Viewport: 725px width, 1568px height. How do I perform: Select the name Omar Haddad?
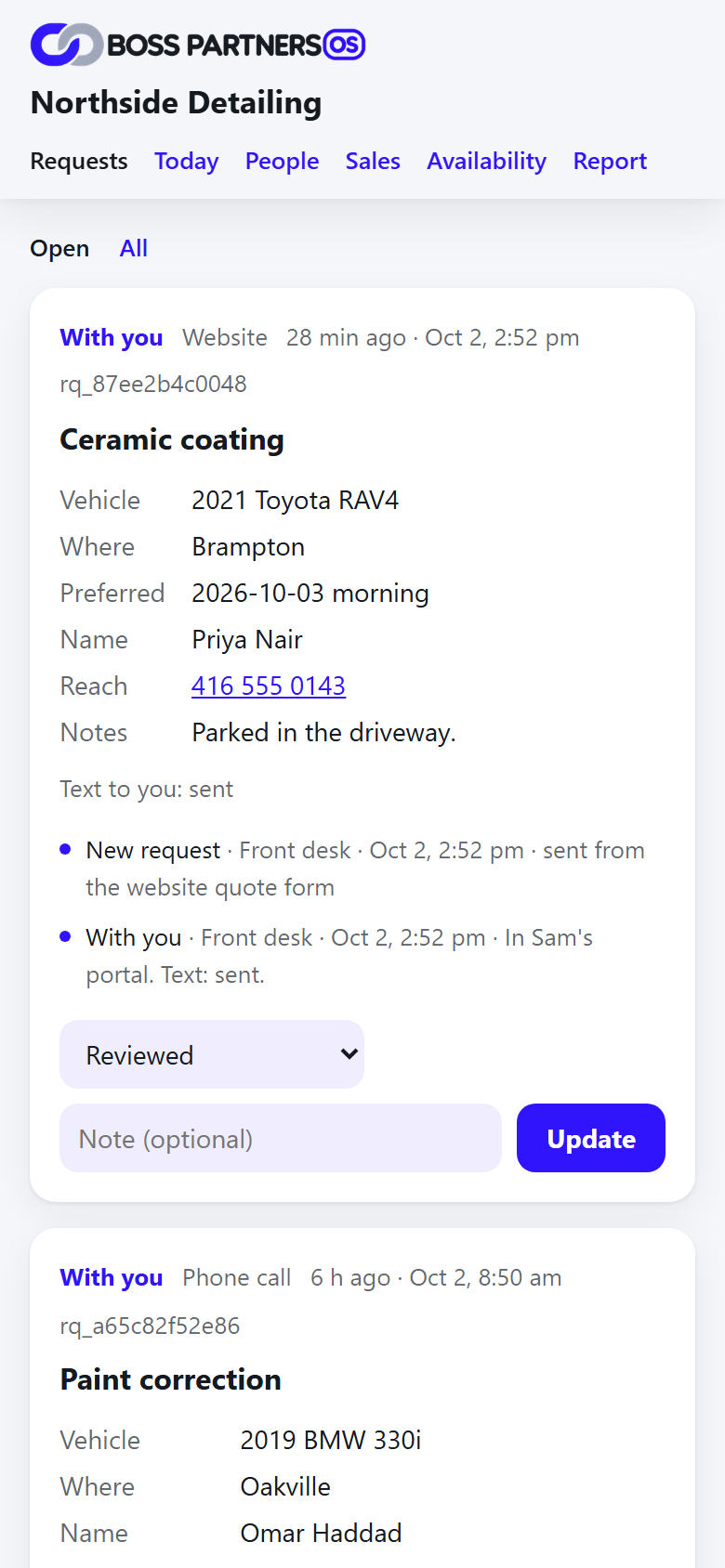point(322,1533)
